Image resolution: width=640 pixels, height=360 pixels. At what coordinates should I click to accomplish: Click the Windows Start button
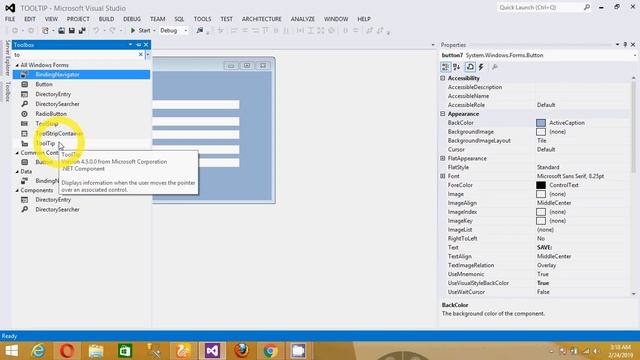point(11,351)
